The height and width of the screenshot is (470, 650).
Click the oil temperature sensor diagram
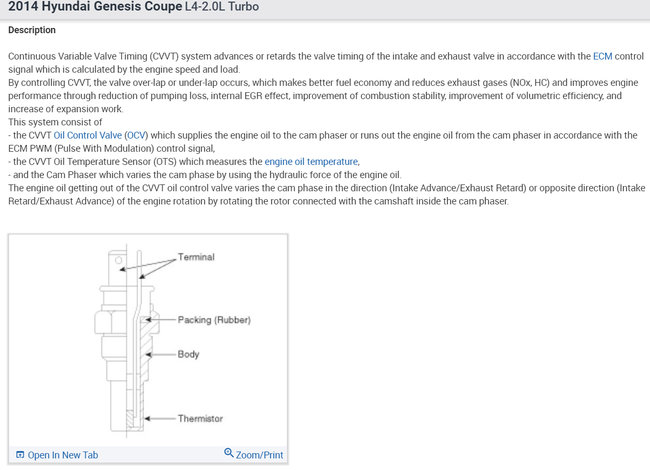[x=148, y=340]
